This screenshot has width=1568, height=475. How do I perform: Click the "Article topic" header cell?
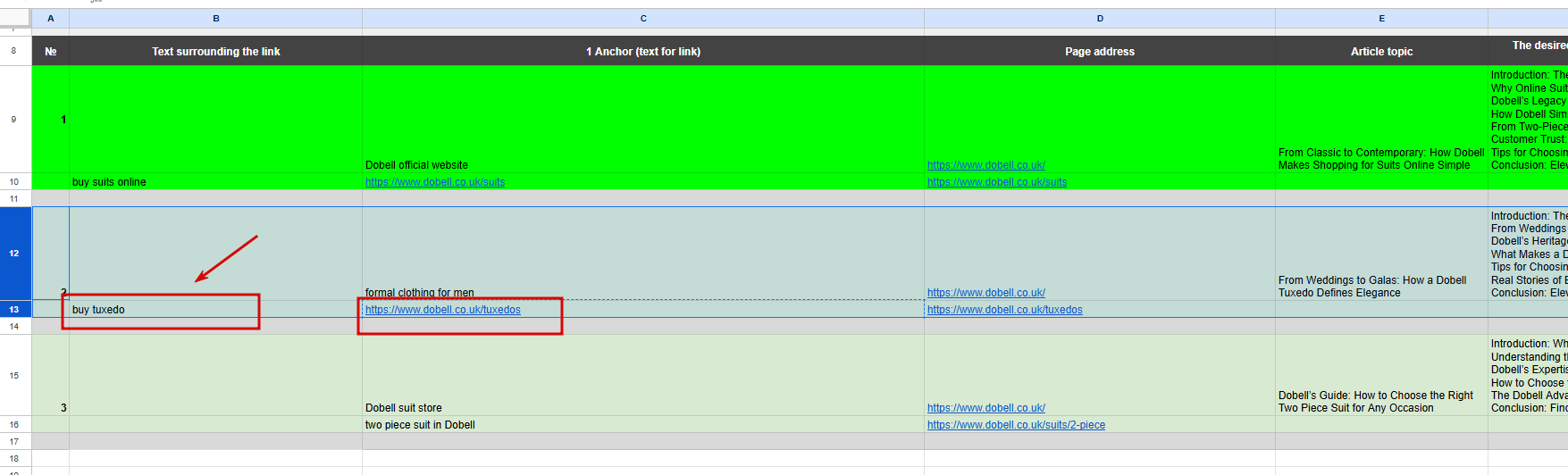click(1381, 51)
